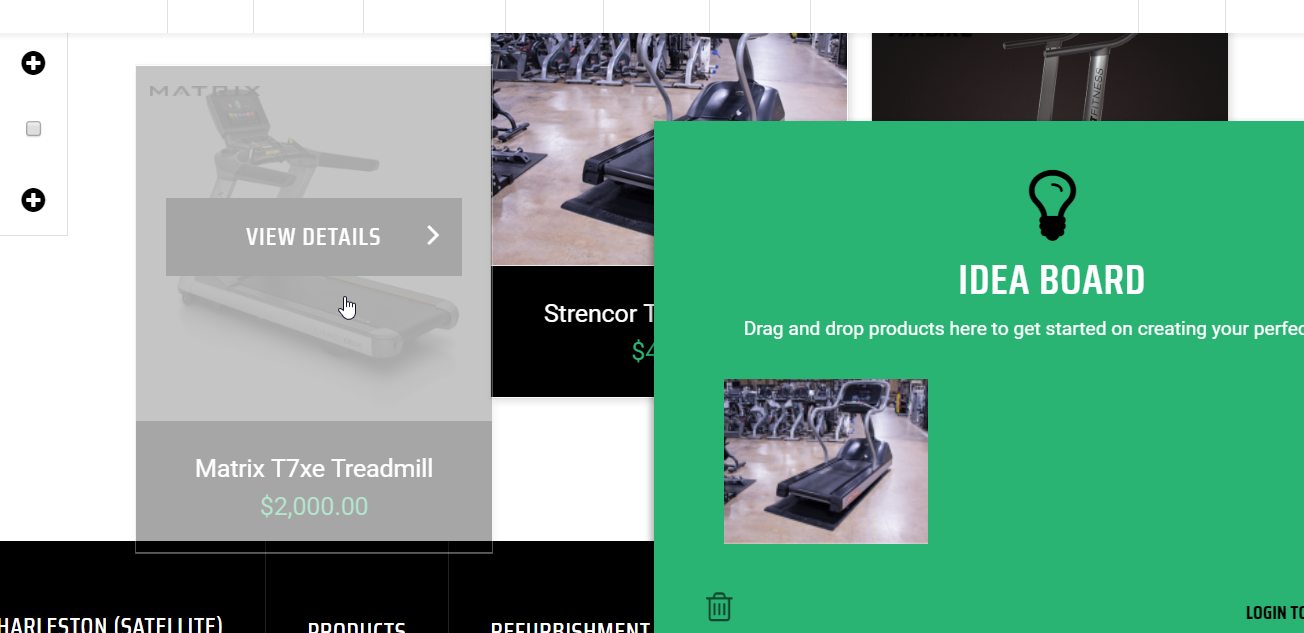Open the Refurbishment footer menu item
This screenshot has width=1304, height=633.
coord(570,628)
